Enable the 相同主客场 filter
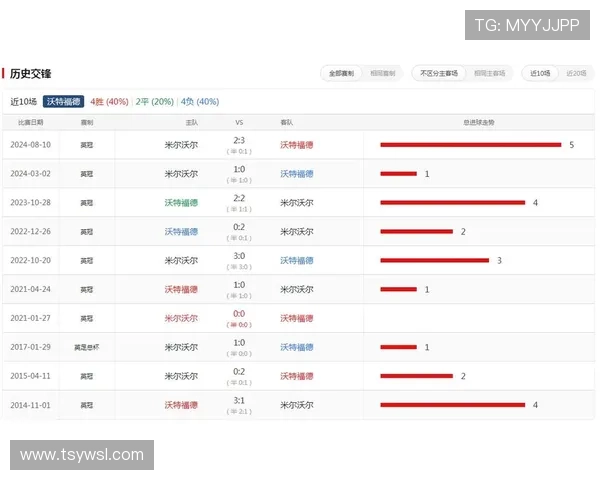 pos(489,74)
